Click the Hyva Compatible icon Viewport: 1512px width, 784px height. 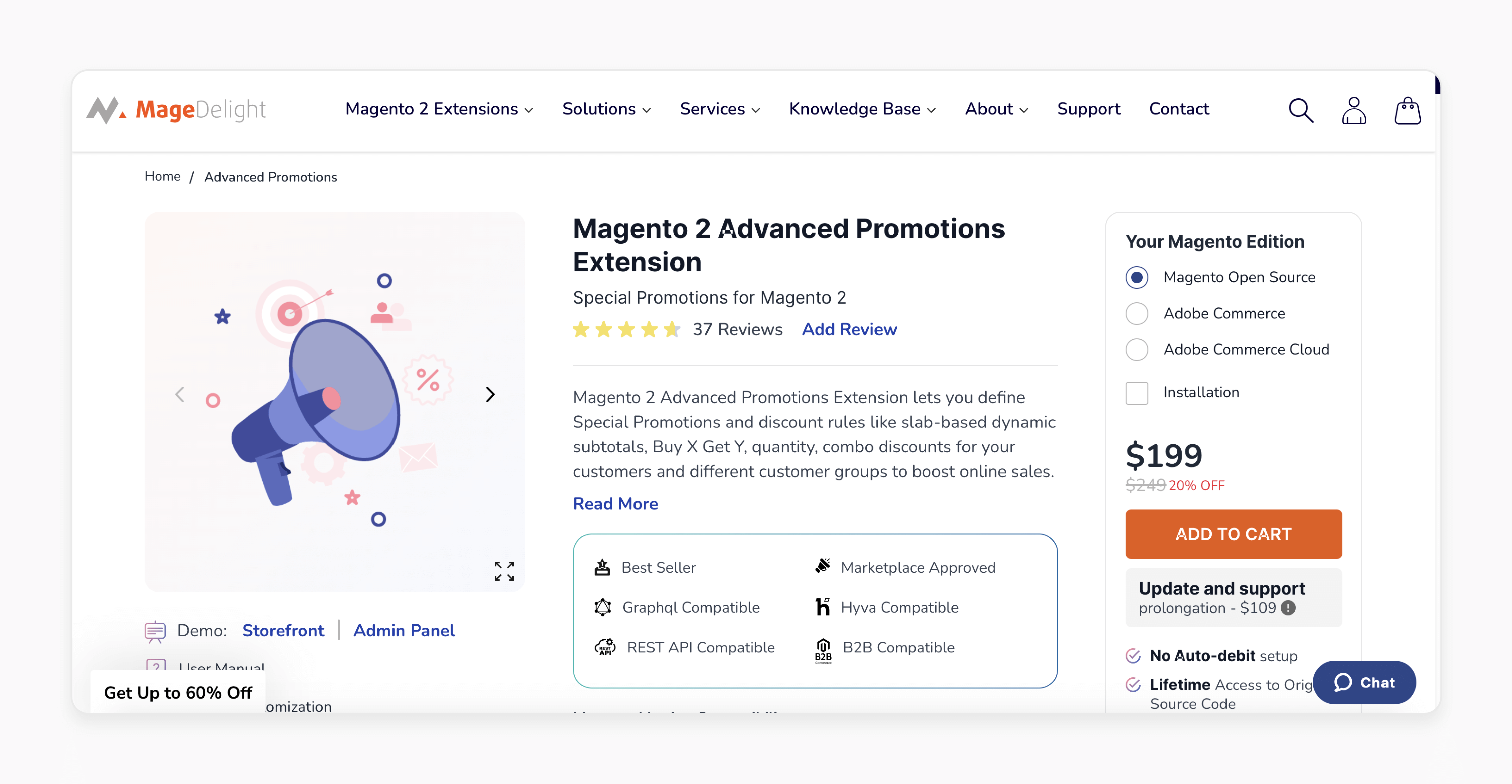(822, 606)
